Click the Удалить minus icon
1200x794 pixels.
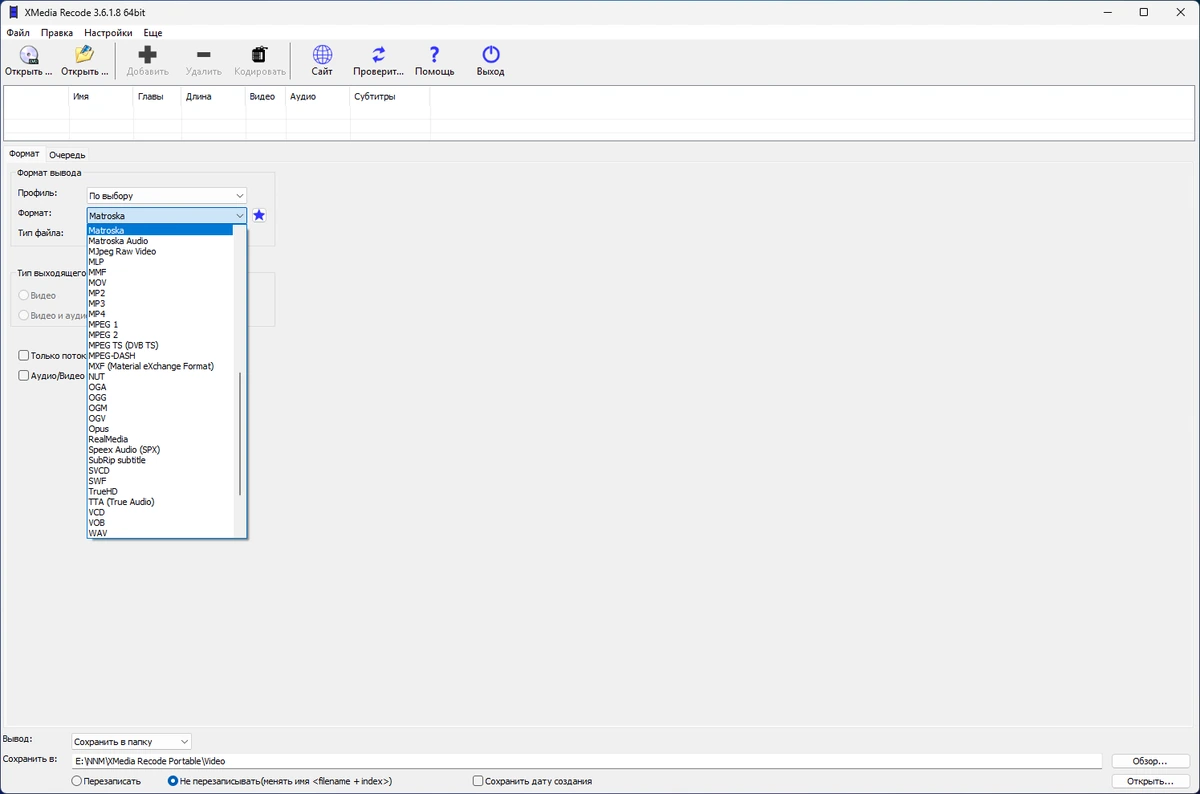click(203, 55)
